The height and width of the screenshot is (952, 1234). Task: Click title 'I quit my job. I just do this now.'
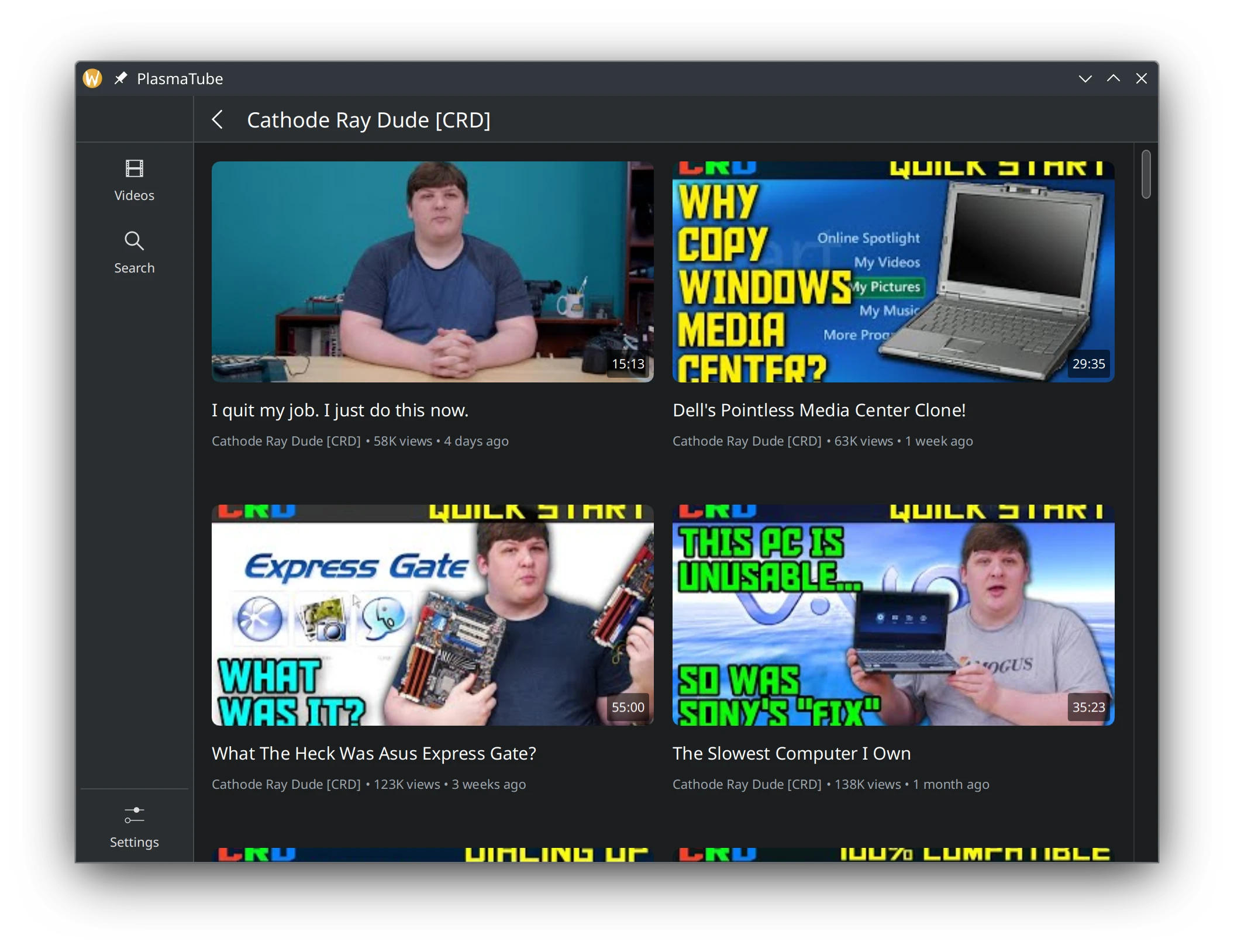340,410
